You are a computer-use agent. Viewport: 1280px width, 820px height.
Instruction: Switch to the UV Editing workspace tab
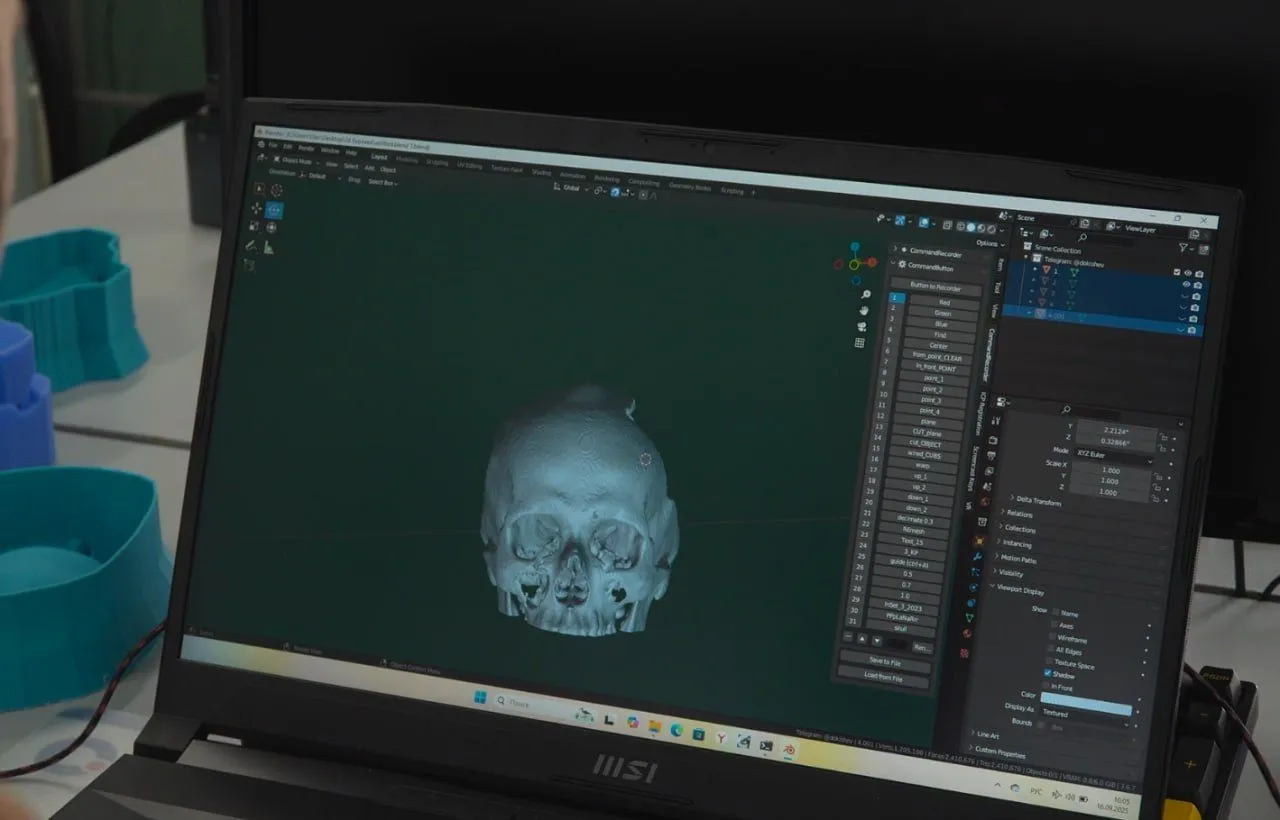(469, 164)
